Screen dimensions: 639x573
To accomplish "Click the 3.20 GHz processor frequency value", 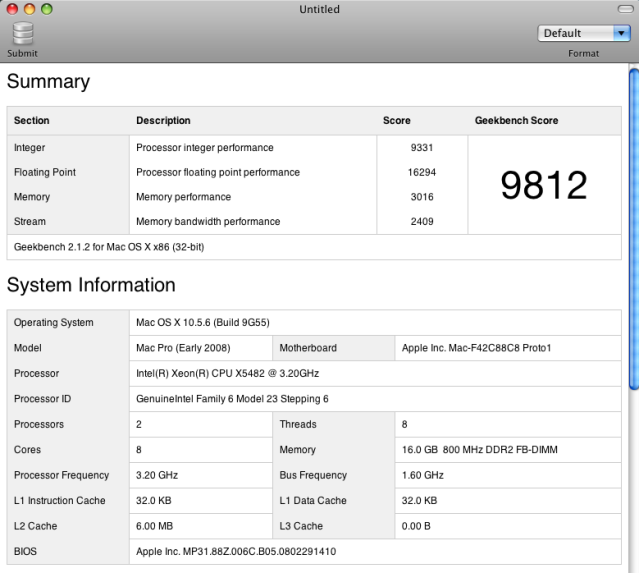I will (x=157, y=475).
